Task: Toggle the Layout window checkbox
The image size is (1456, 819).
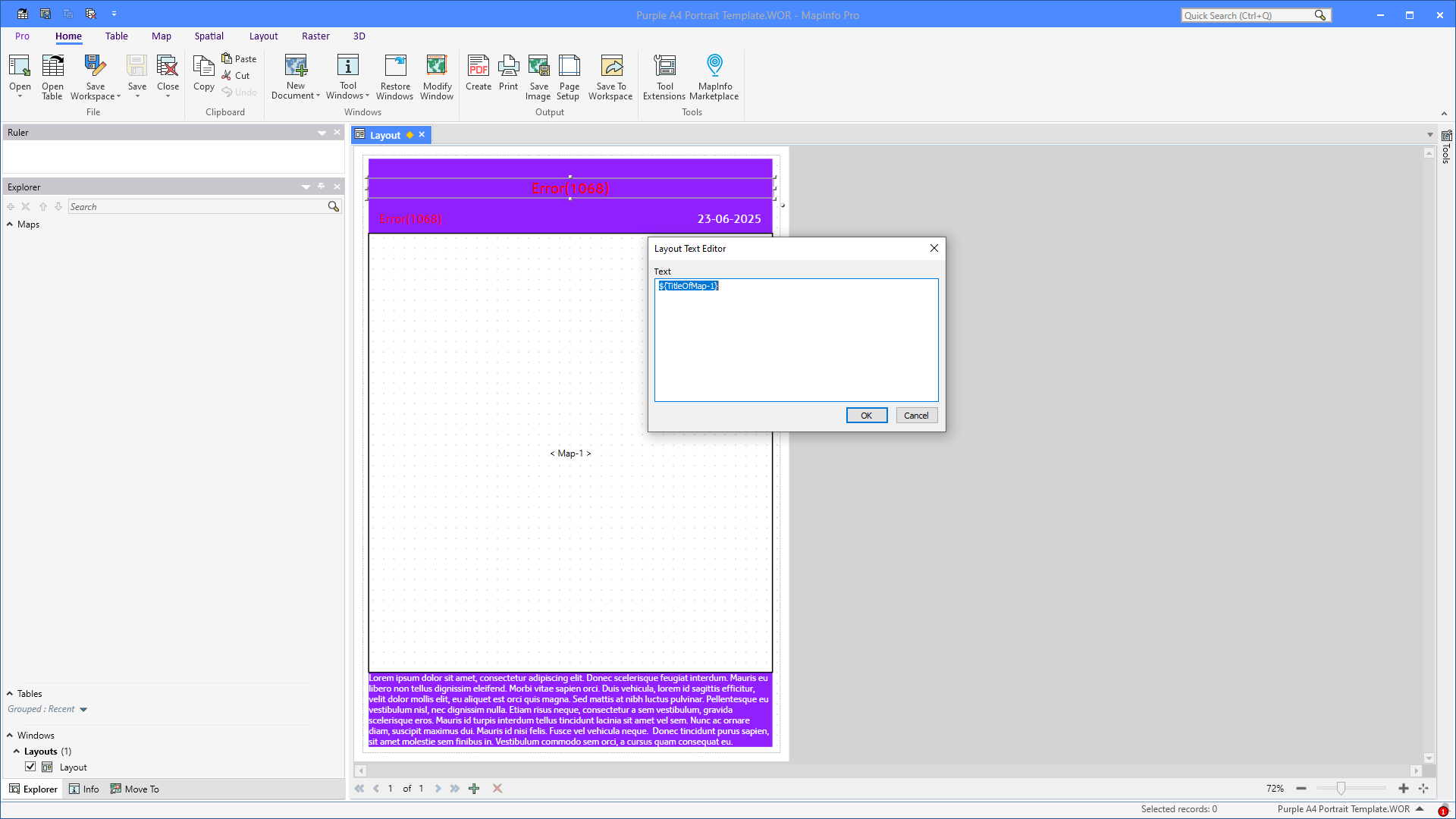Action: click(x=30, y=767)
